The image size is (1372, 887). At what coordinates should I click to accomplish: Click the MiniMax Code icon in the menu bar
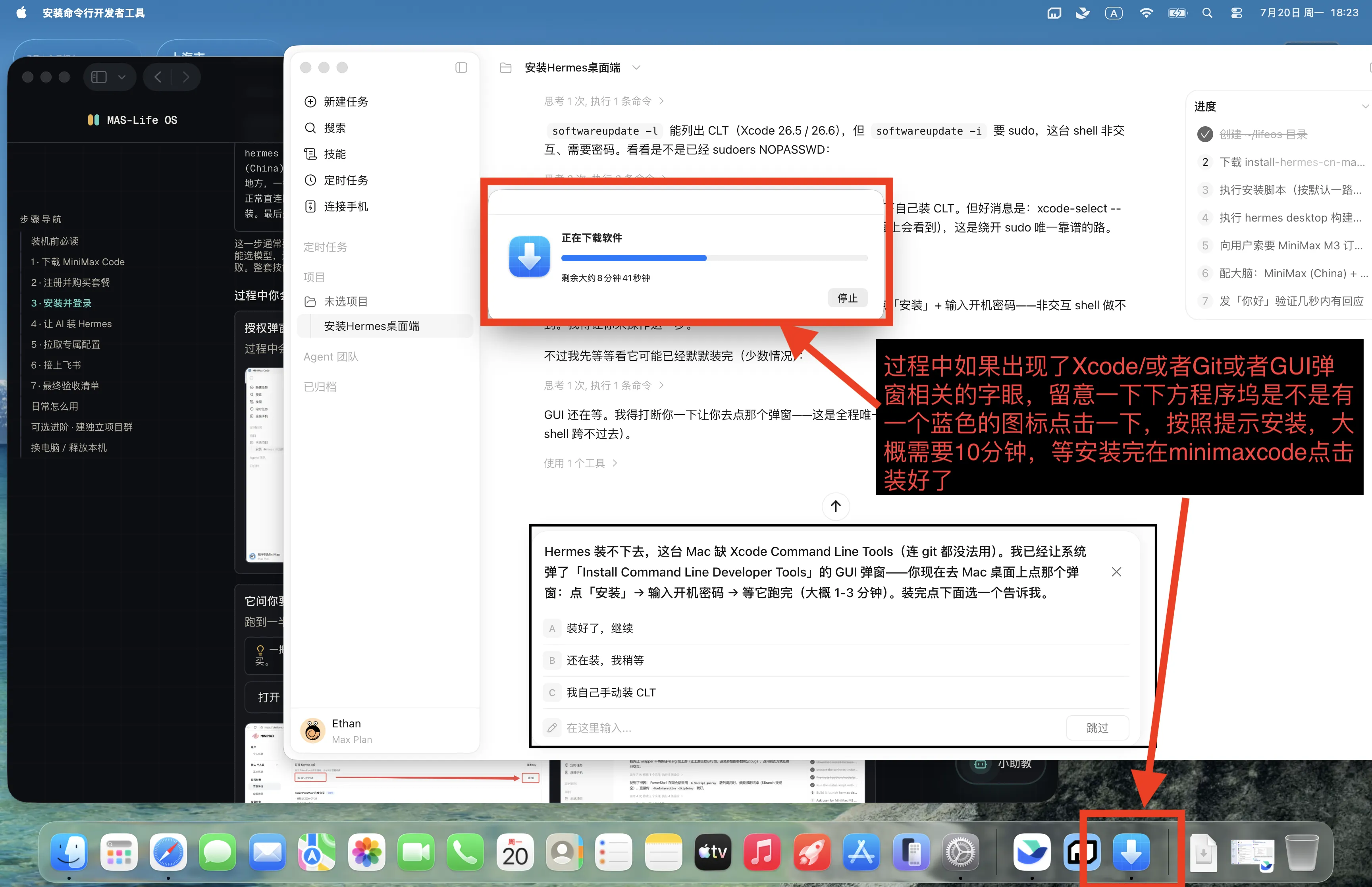tap(1054, 13)
